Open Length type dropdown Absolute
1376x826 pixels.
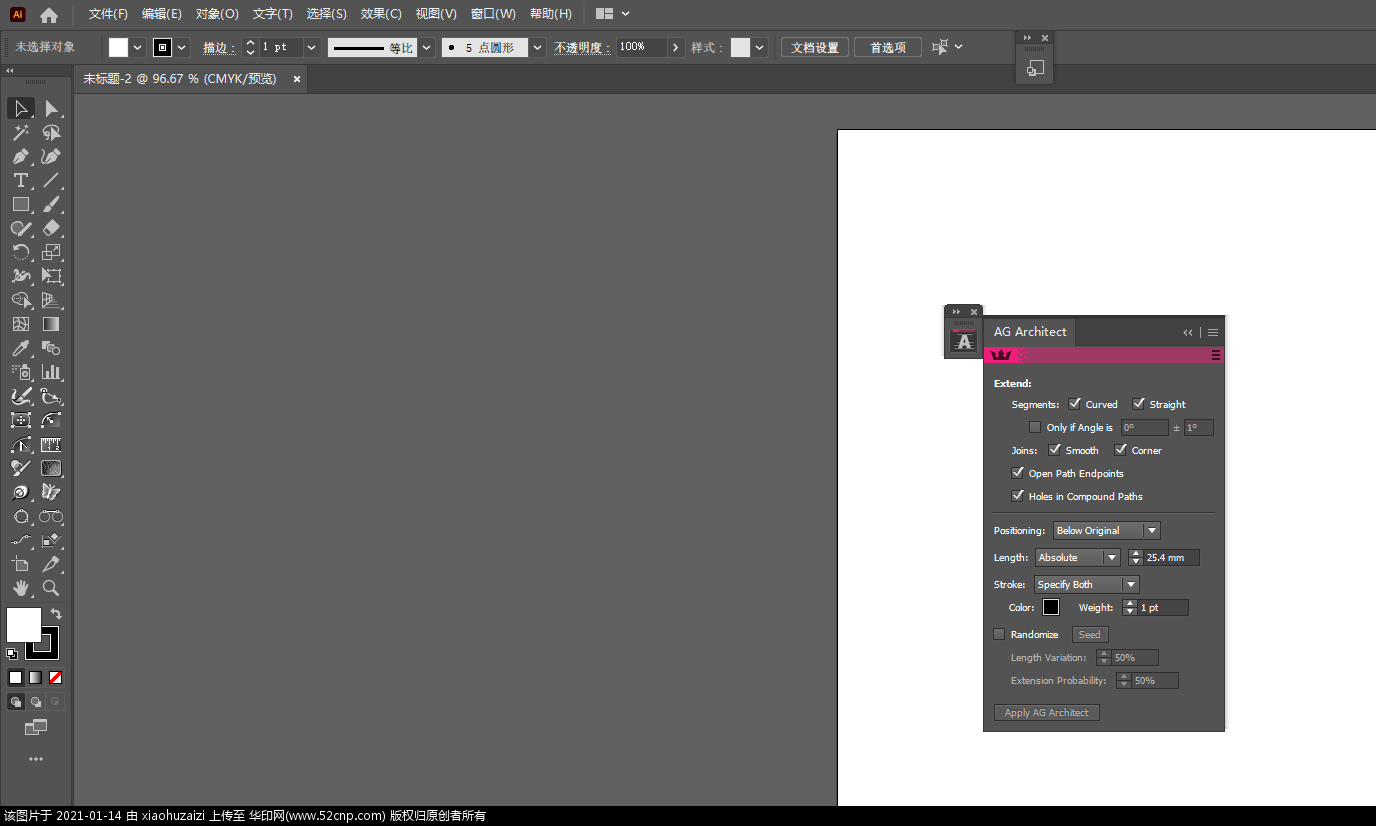point(1077,558)
